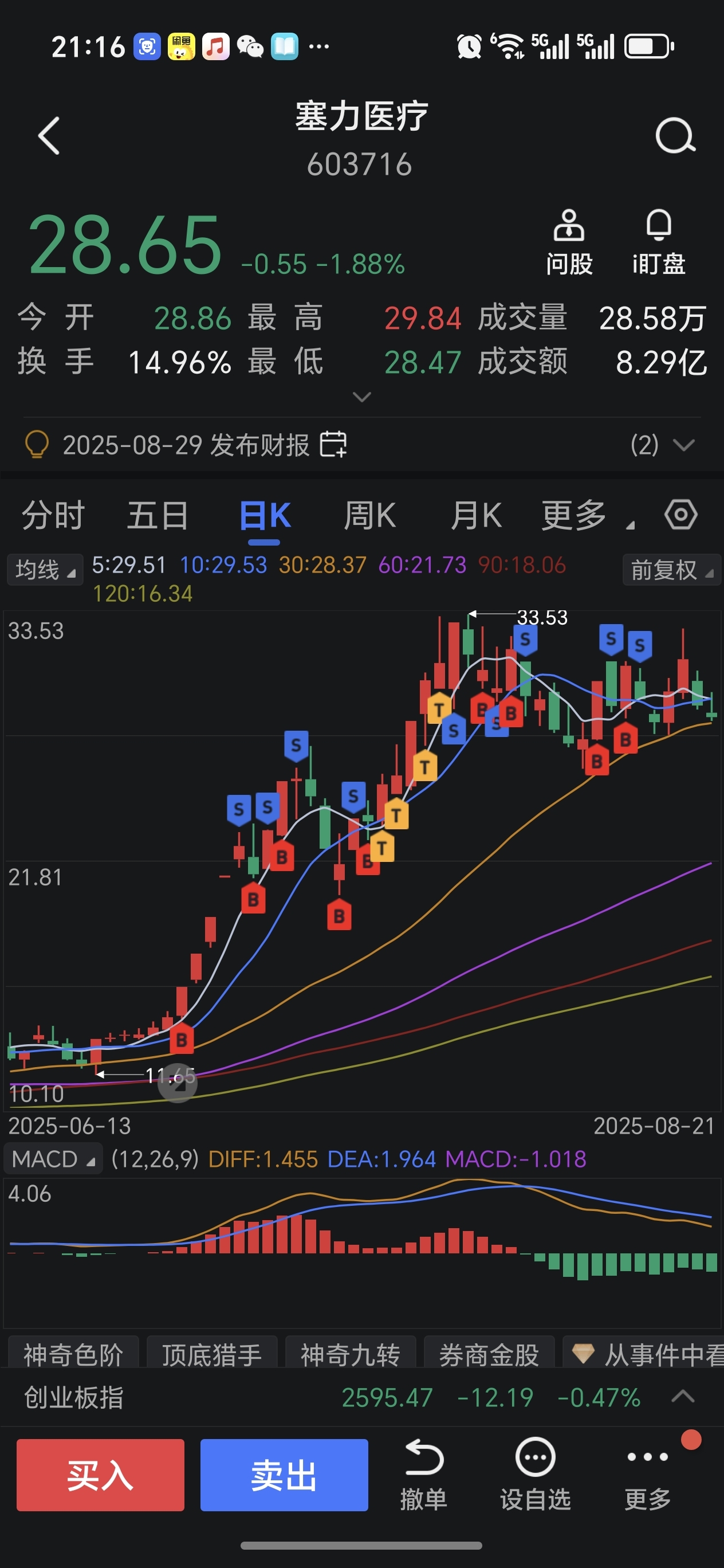The height and width of the screenshot is (1568, 724).
Task: Open the 前复权 adjustment dropdown
Action: coord(671,570)
